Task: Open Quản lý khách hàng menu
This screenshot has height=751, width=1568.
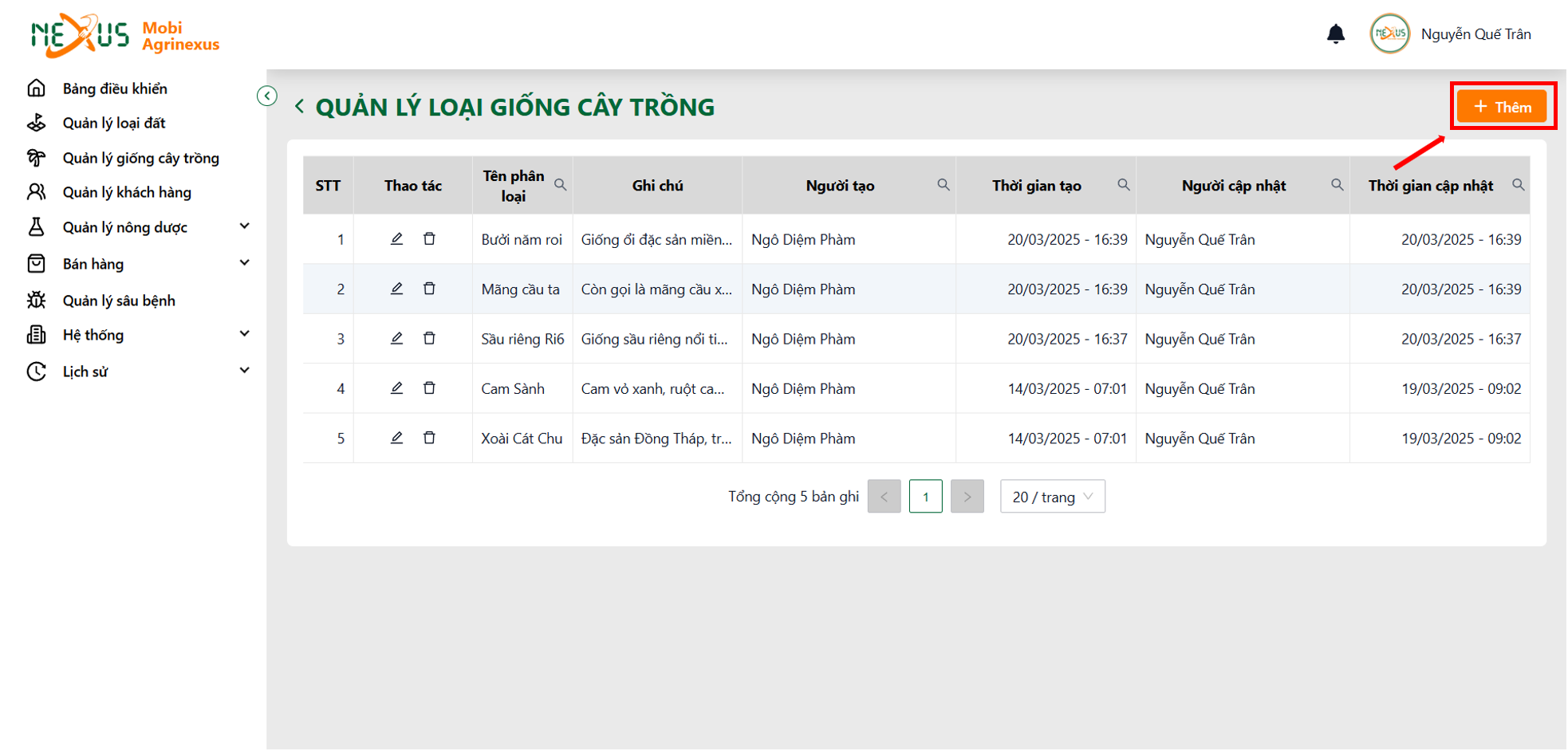Action: (127, 193)
